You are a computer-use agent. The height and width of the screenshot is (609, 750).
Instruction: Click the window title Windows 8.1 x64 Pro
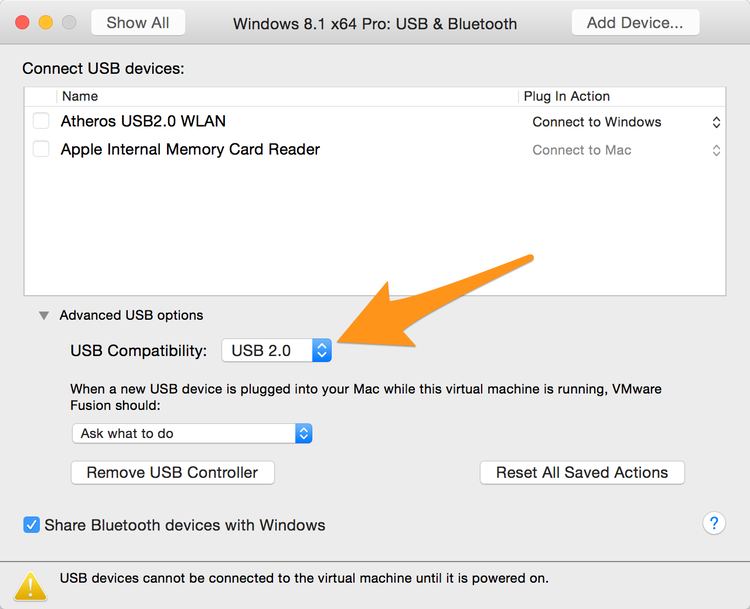pyautogui.click(x=375, y=23)
